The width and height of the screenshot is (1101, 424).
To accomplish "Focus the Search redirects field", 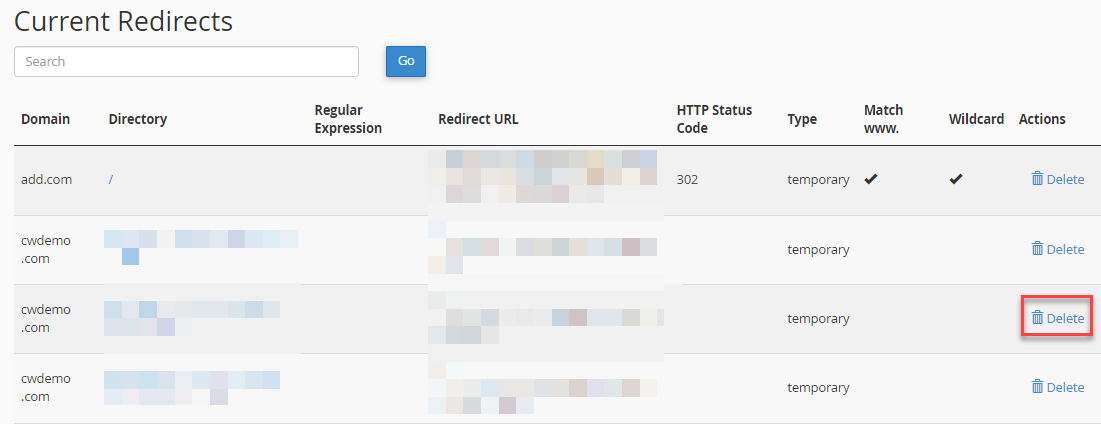I will (186, 61).
